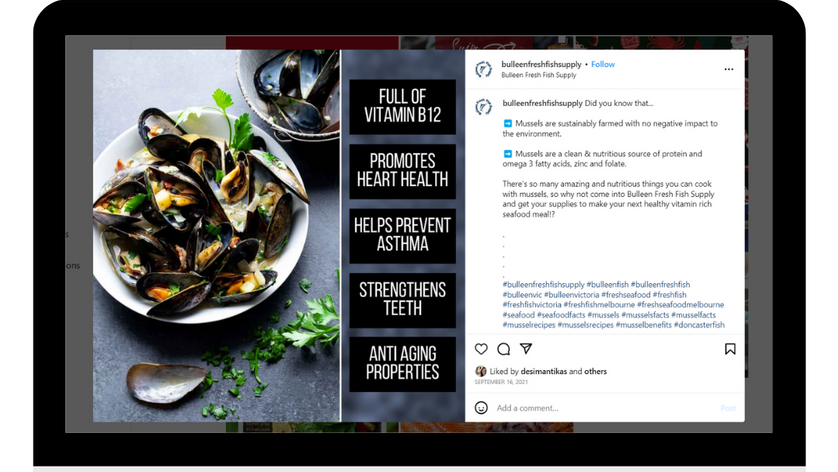Open the #freshseafoodmelbourne hashtag

click(680, 305)
